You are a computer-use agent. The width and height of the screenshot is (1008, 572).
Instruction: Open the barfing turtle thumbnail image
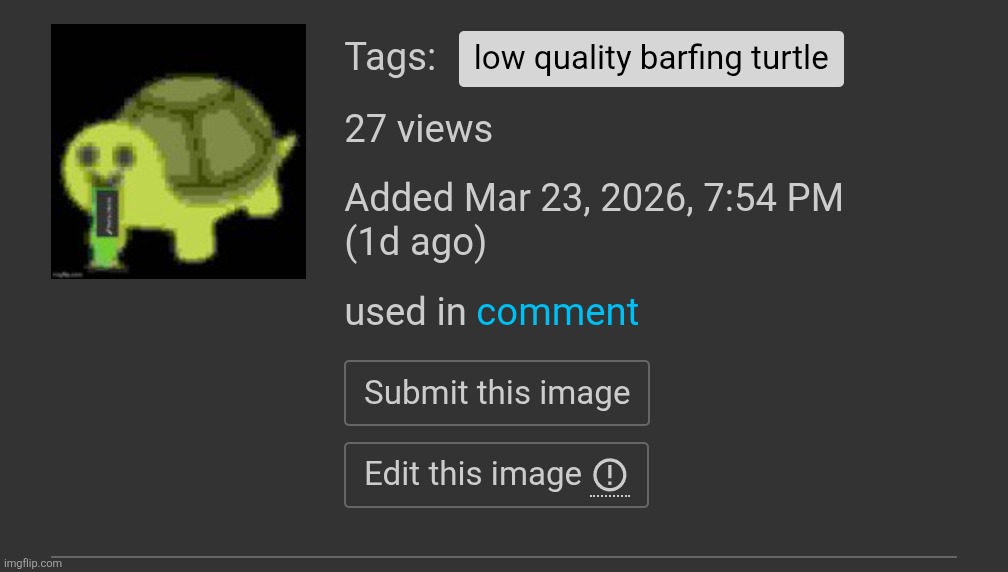point(178,151)
